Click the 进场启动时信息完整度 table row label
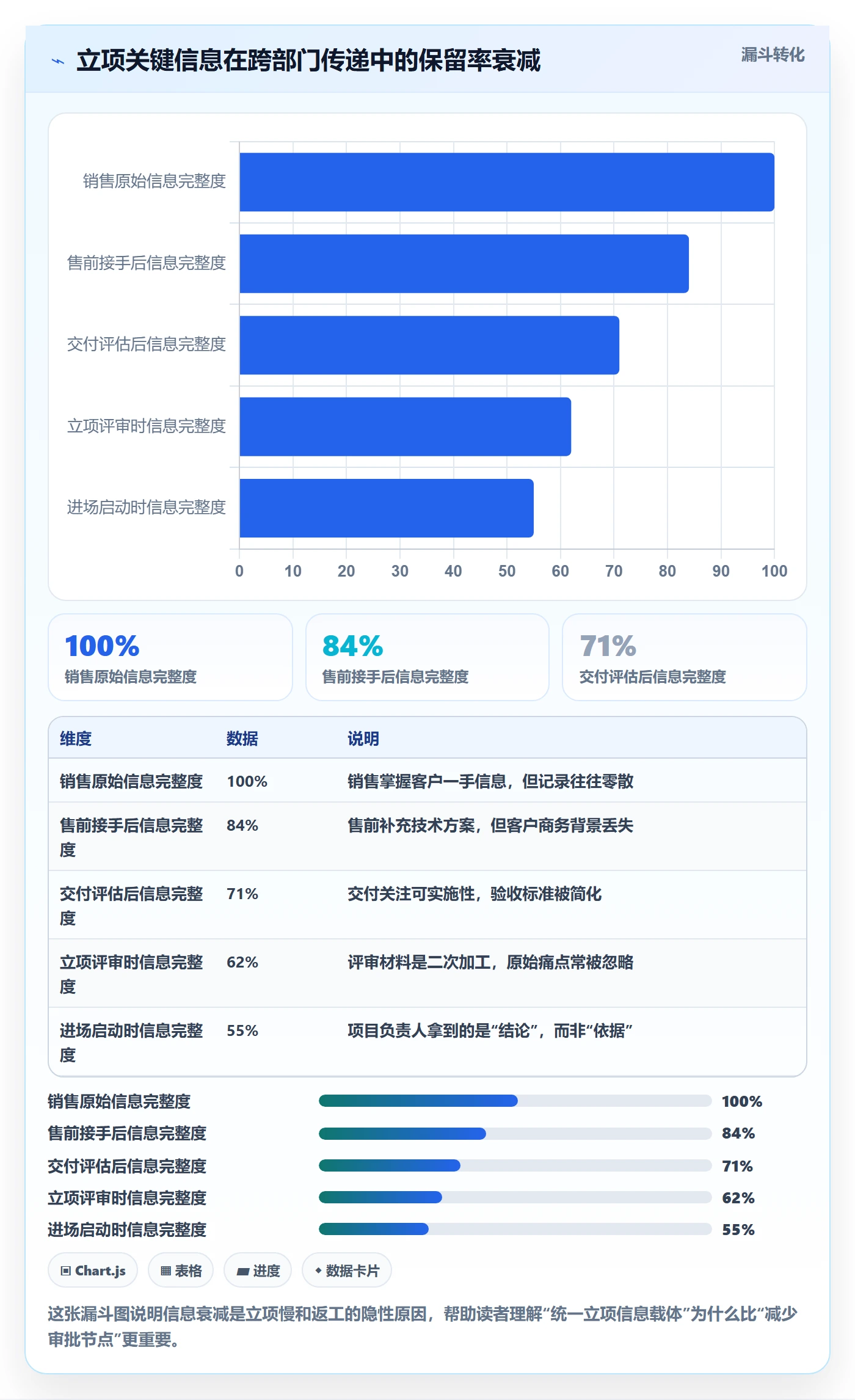The height and width of the screenshot is (1400, 855). pos(131,1043)
